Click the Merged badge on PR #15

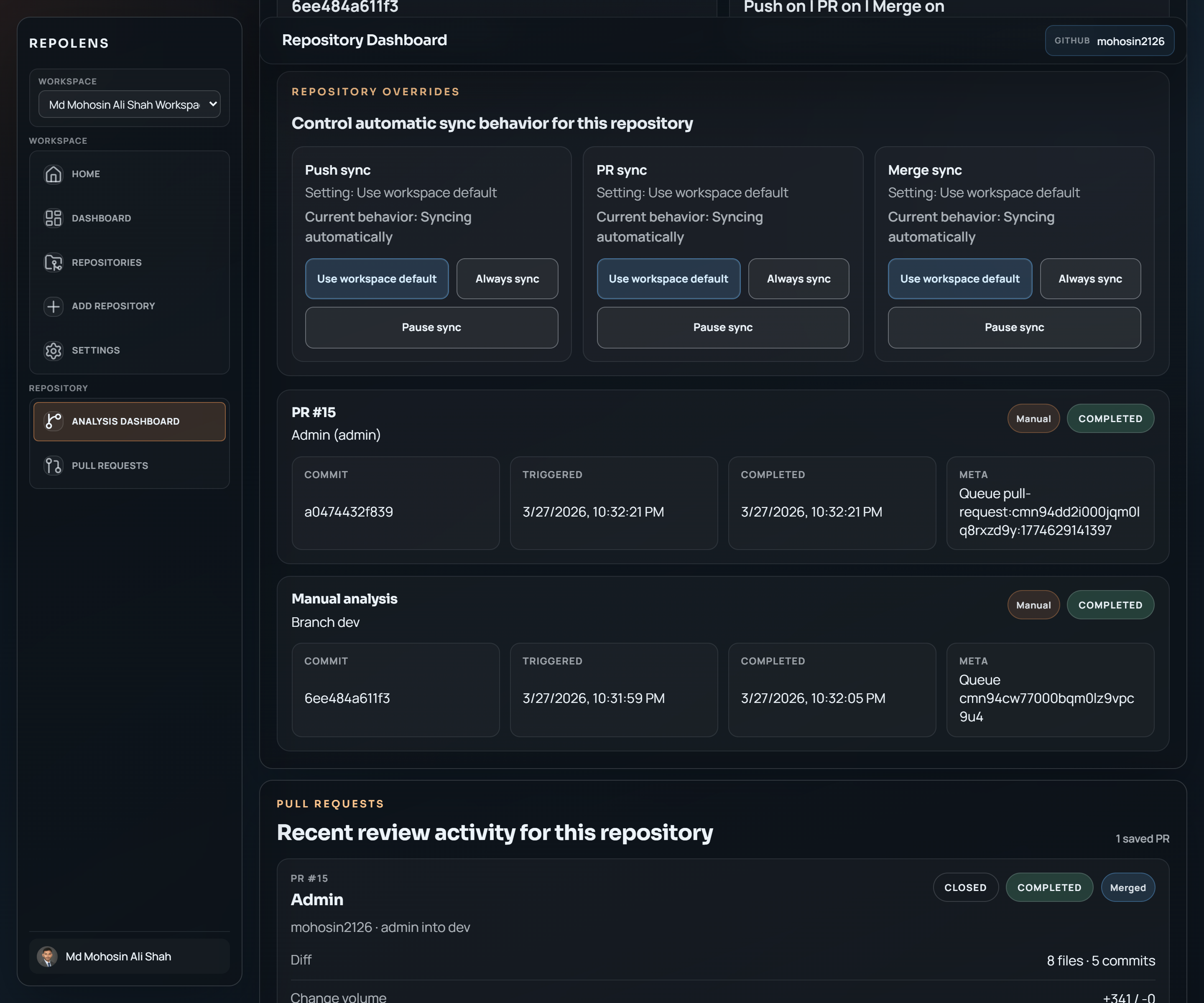[1127, 887]
